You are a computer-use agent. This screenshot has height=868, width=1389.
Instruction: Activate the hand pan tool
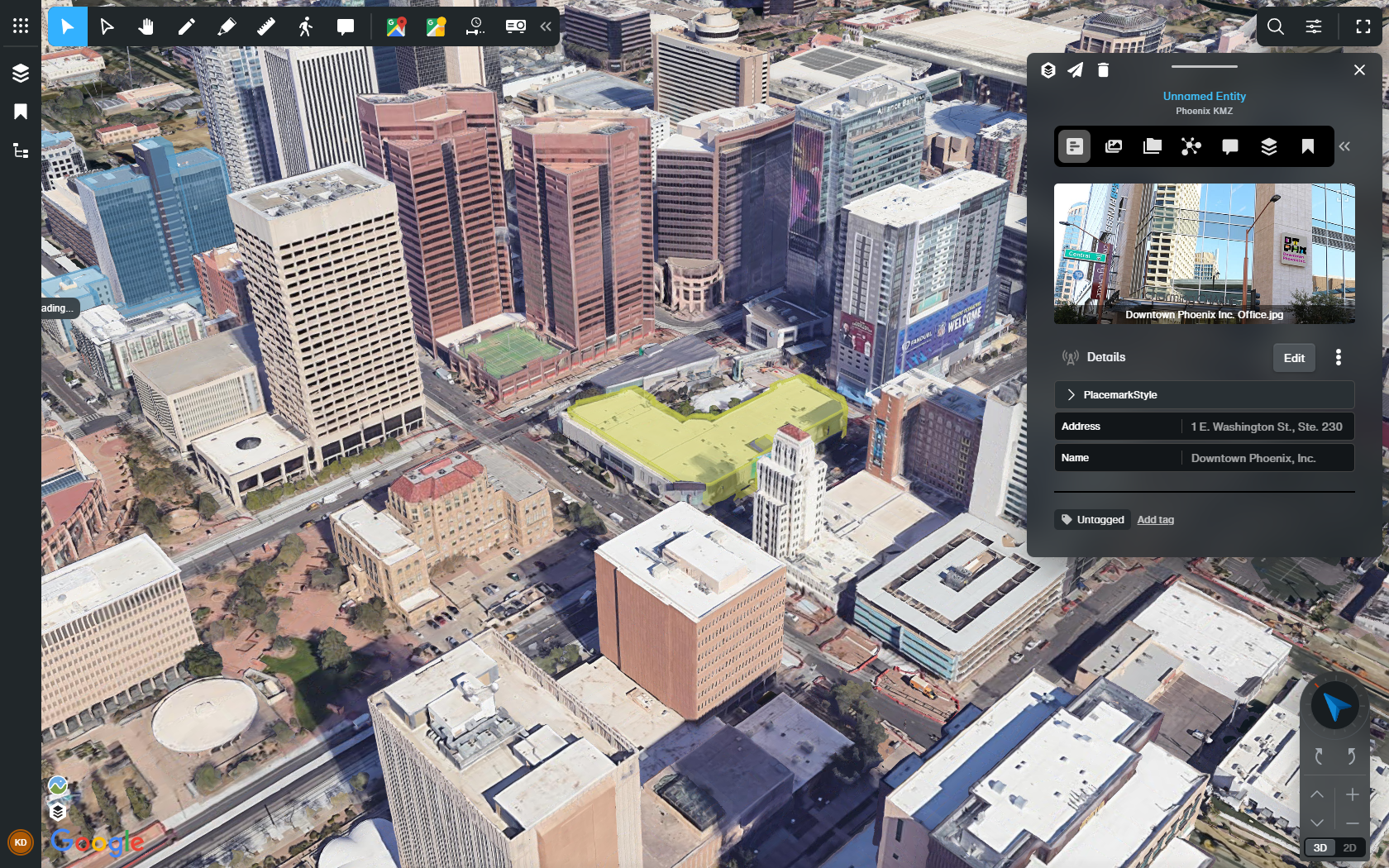pyautogui.click(x=146, y=27)
